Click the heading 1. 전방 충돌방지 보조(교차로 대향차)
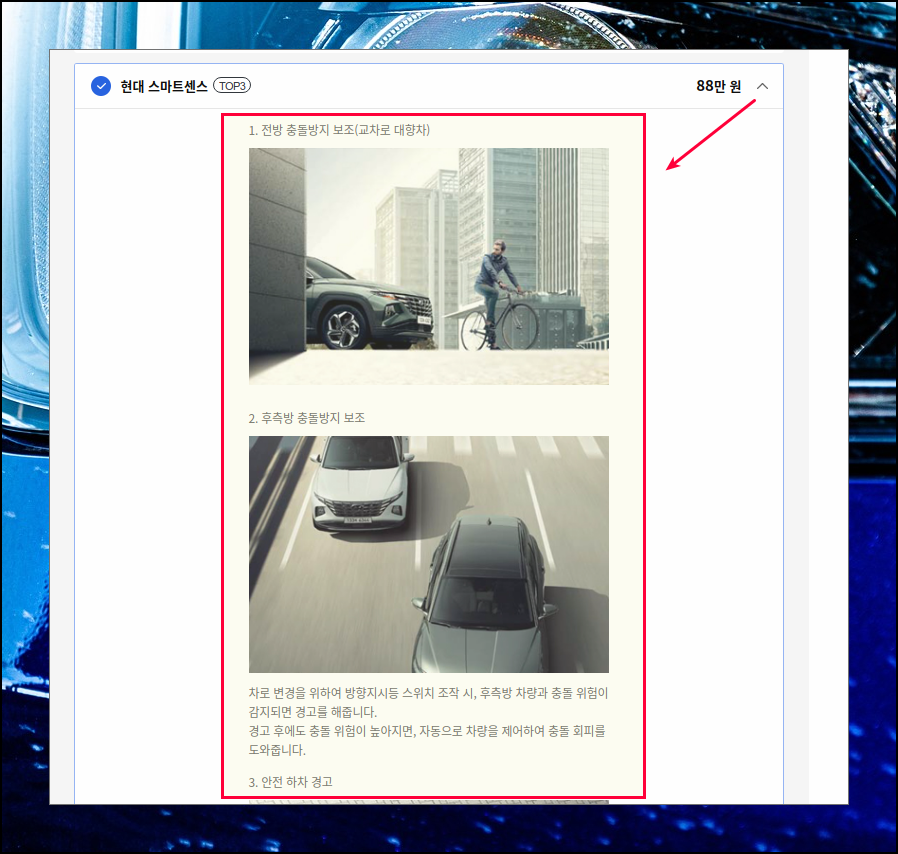Viewport: 898px width, 854px height. (339, 130)
